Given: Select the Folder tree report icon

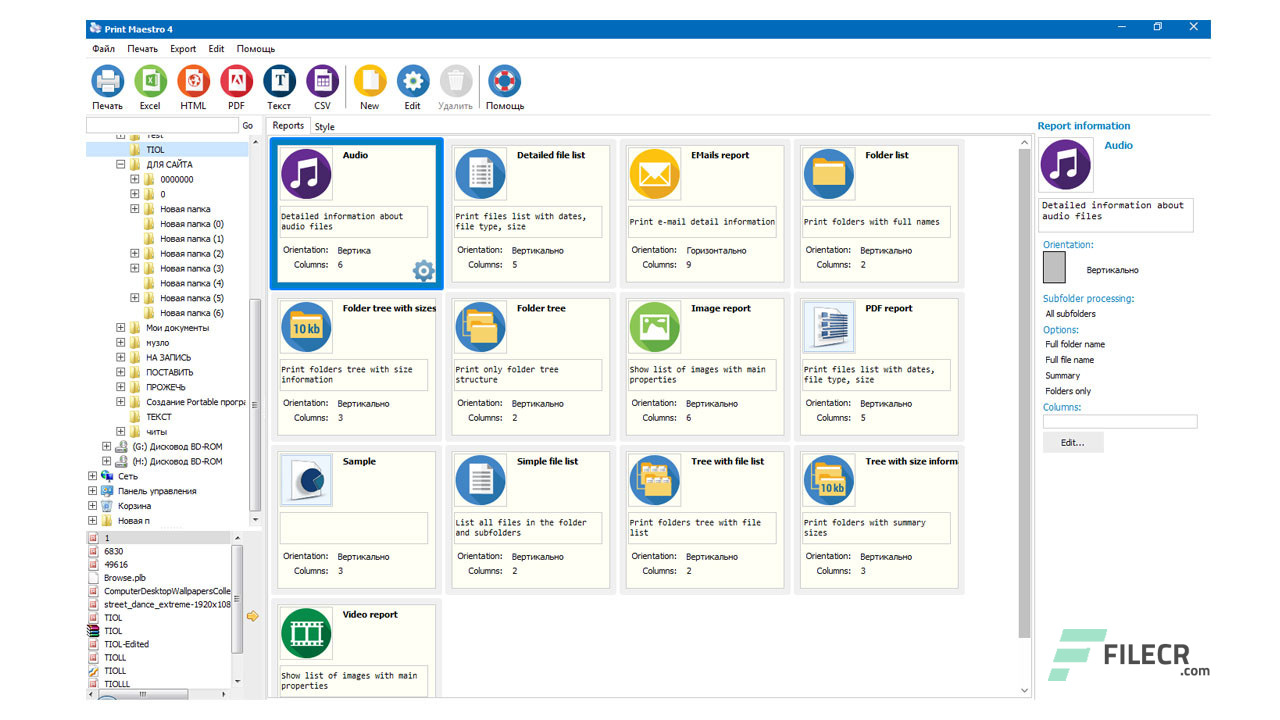Looking at the screenshot, I should pyautogui.click(x=480, y=326).
